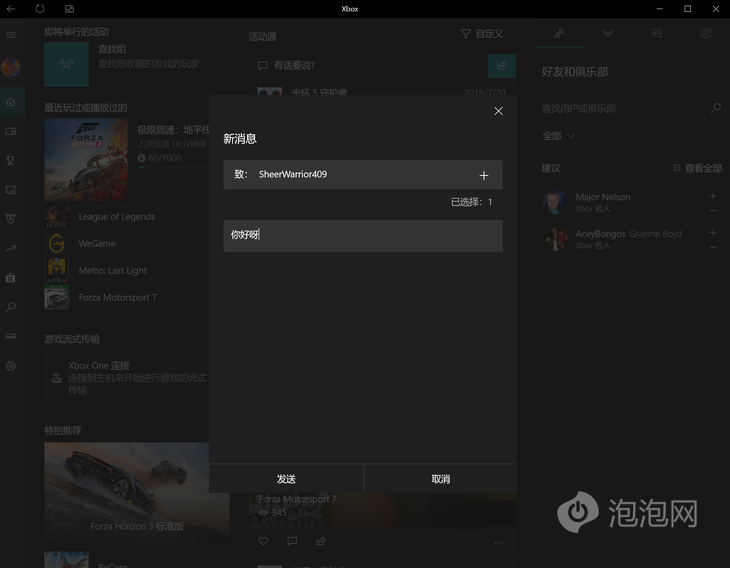Add AceyBongos as friend plus icon
Viewport: 730px width, 568px height.
713,232
